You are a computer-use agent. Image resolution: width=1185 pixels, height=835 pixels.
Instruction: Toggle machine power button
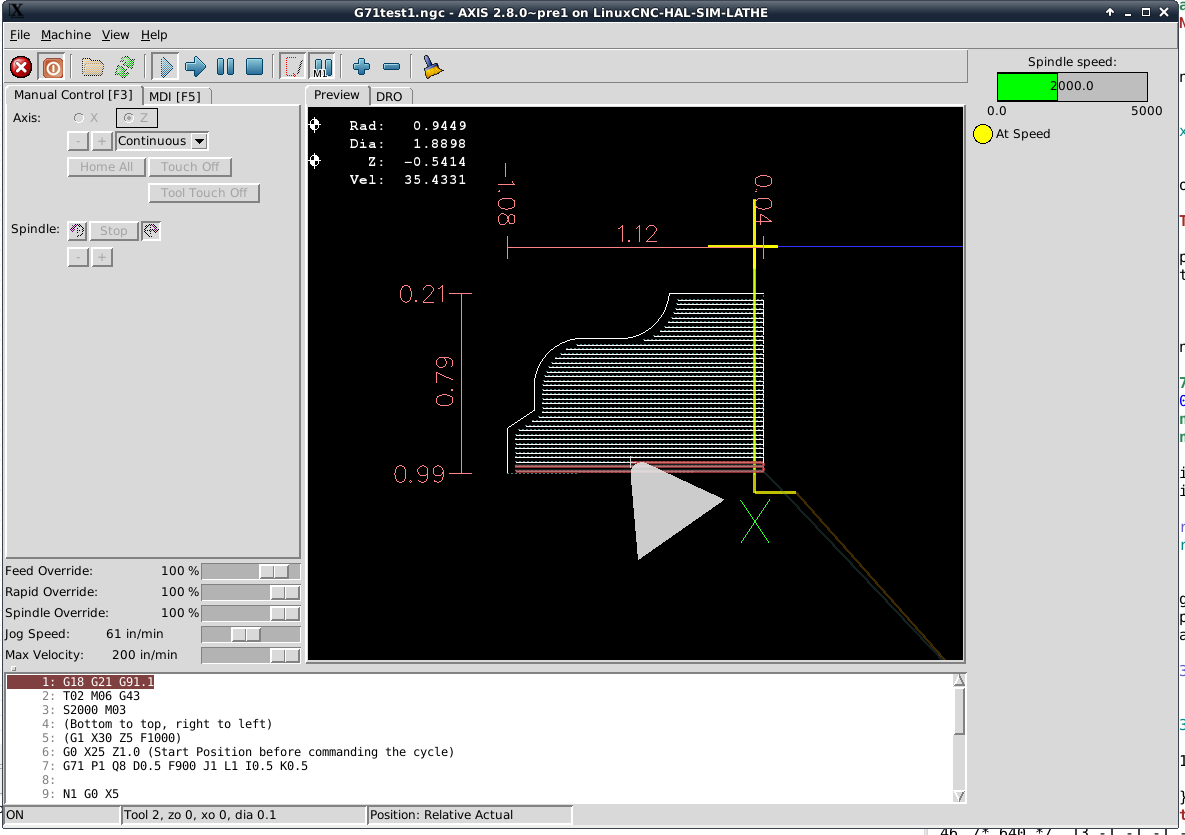coord(52,67)
